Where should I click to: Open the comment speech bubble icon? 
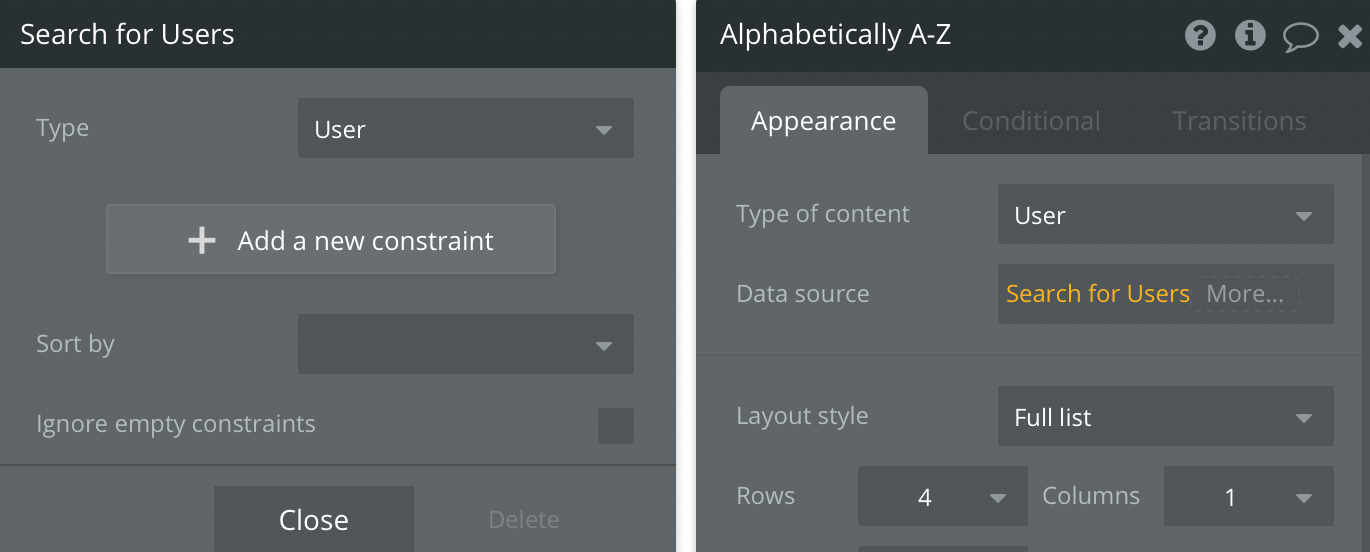tap(1301, 37)
